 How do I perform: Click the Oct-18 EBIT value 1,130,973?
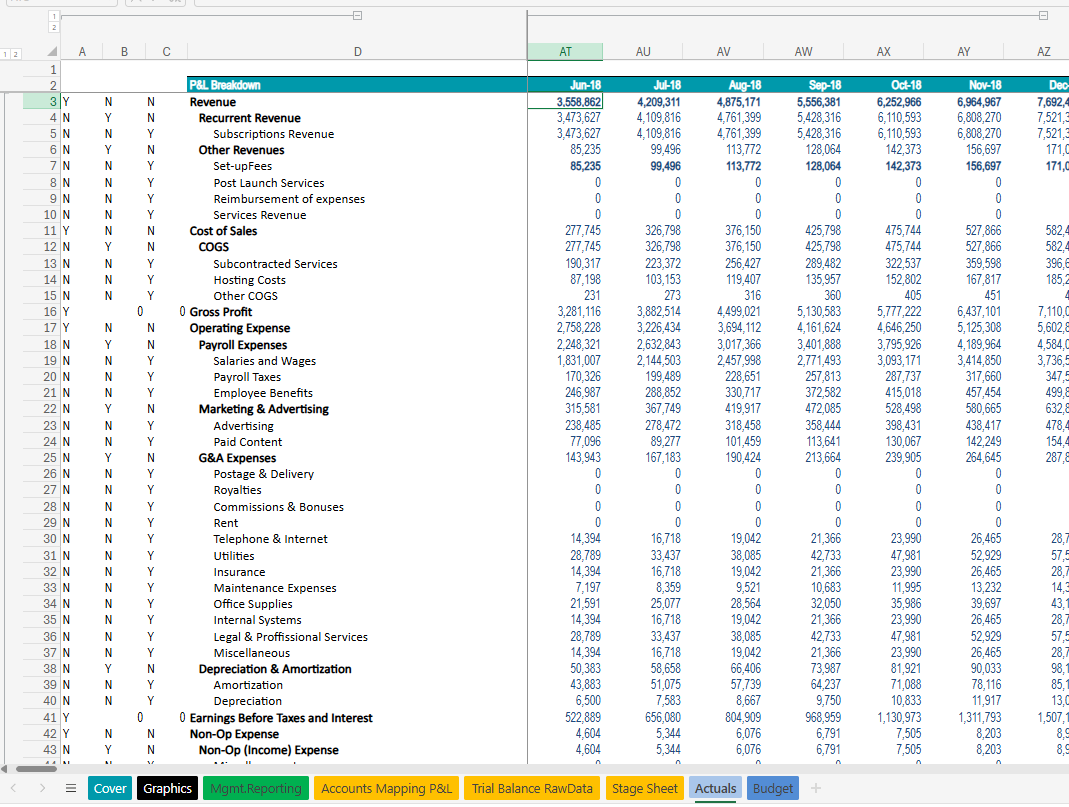click(x=884, y=718)
